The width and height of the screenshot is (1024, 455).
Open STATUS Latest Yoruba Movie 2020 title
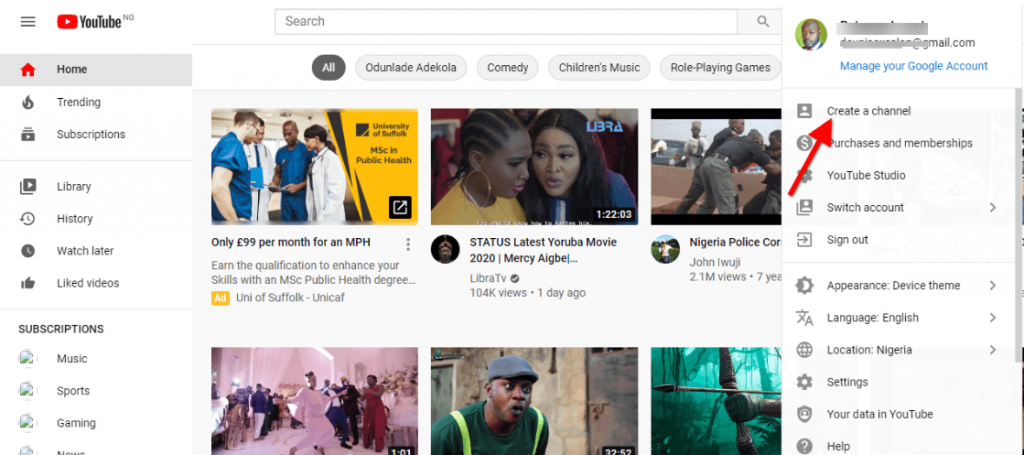coord(543,250)
